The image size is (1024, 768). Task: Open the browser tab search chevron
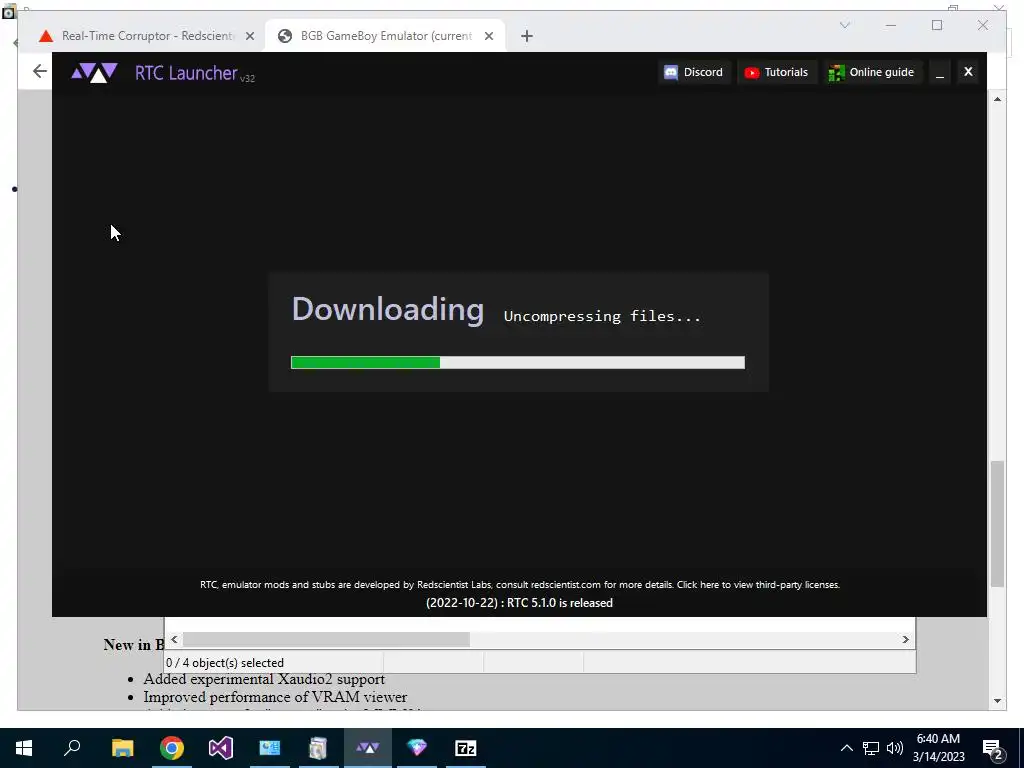pyautogui.click(x=844, y=25)
